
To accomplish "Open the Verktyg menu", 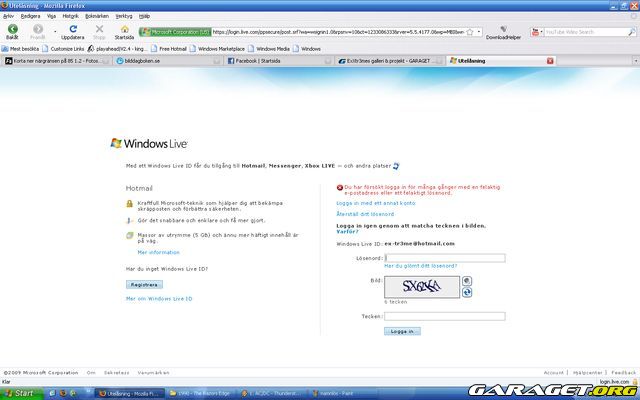I will (x=123, y=16).
